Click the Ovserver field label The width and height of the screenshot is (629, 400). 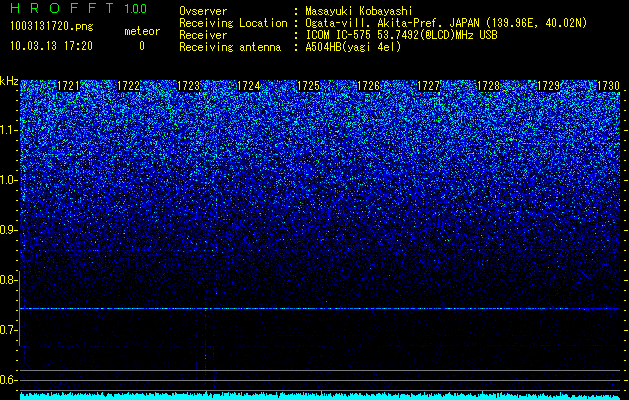(203, 11)
